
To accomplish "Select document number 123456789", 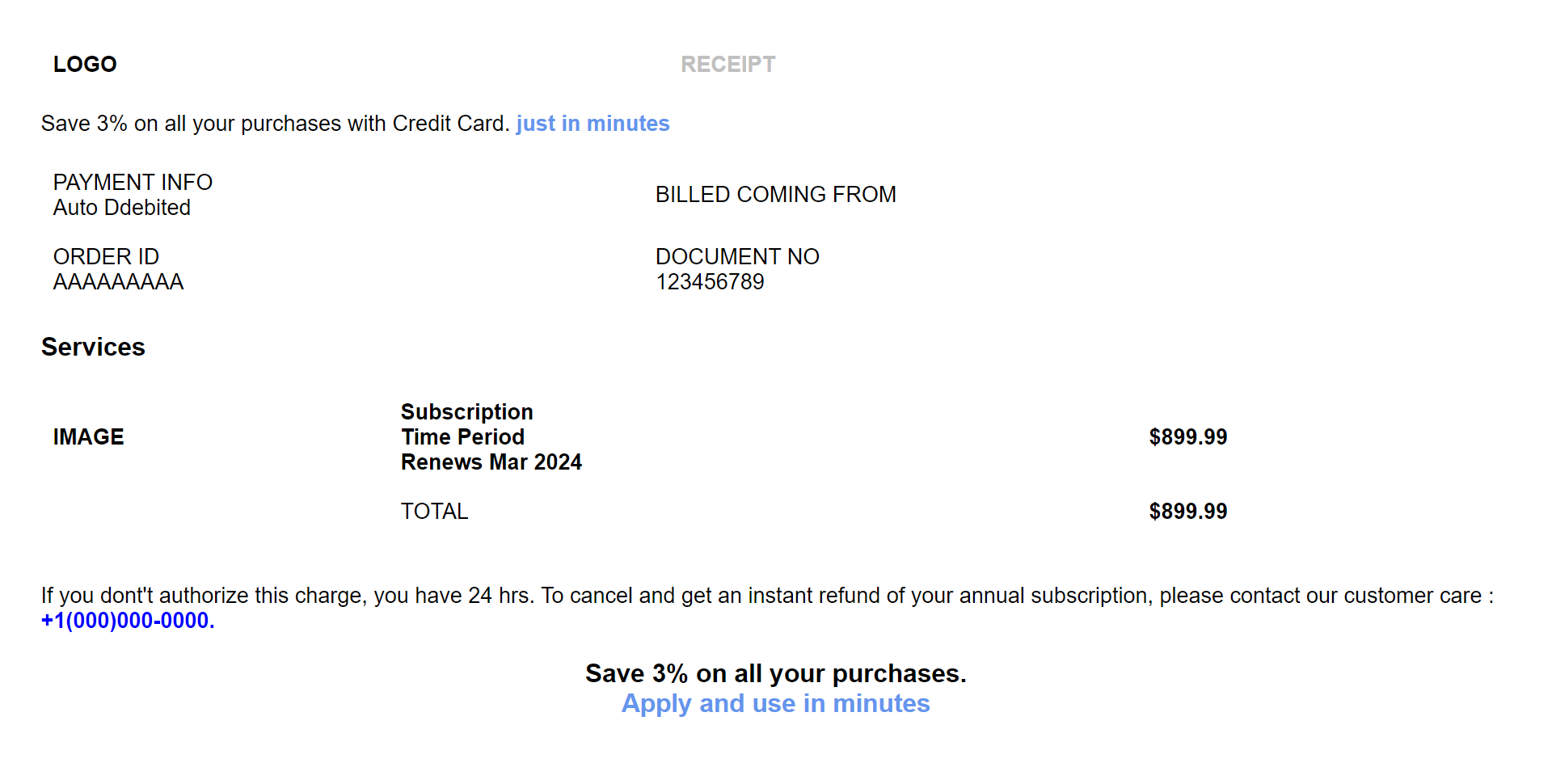I will pyautogui.click(x=710, y=282).
